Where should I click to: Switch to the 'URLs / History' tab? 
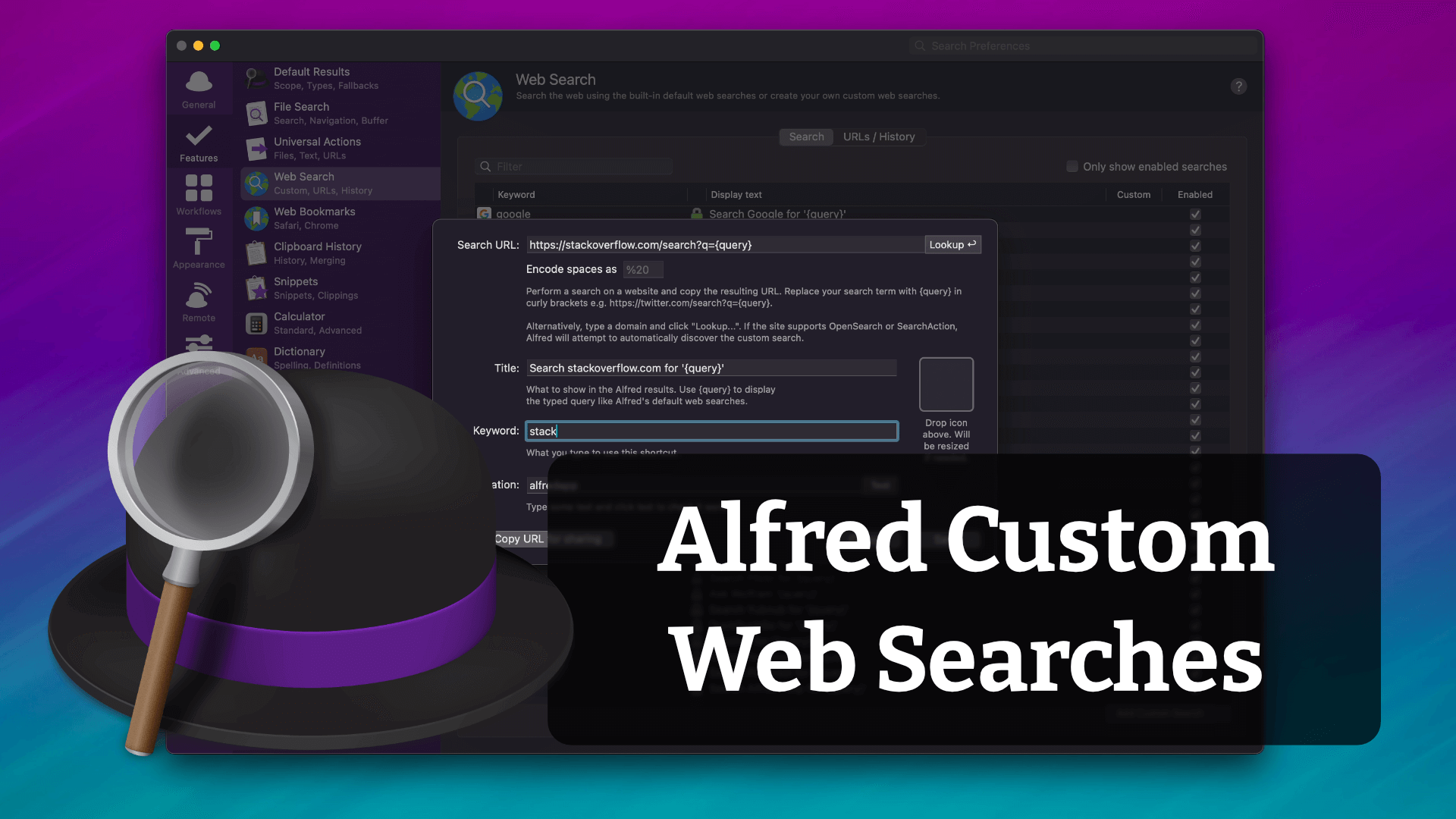[877, 136]
